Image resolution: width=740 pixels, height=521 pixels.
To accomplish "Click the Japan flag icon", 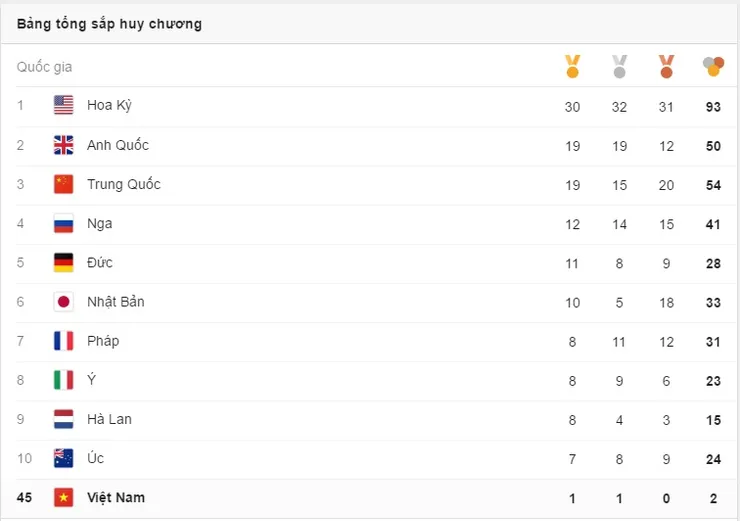I will tap(64, 302).
